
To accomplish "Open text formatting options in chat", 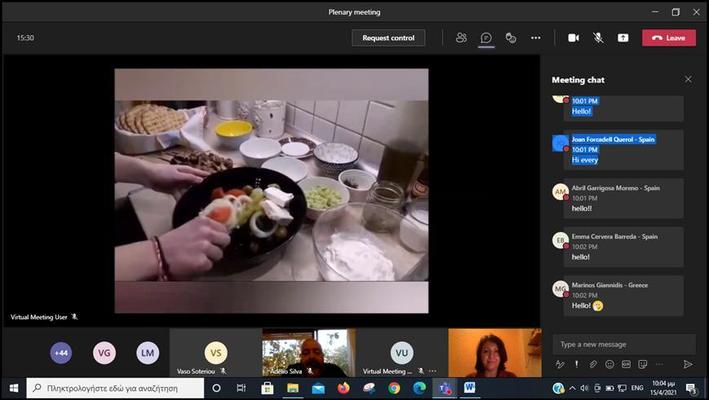I will click(561, 364).
